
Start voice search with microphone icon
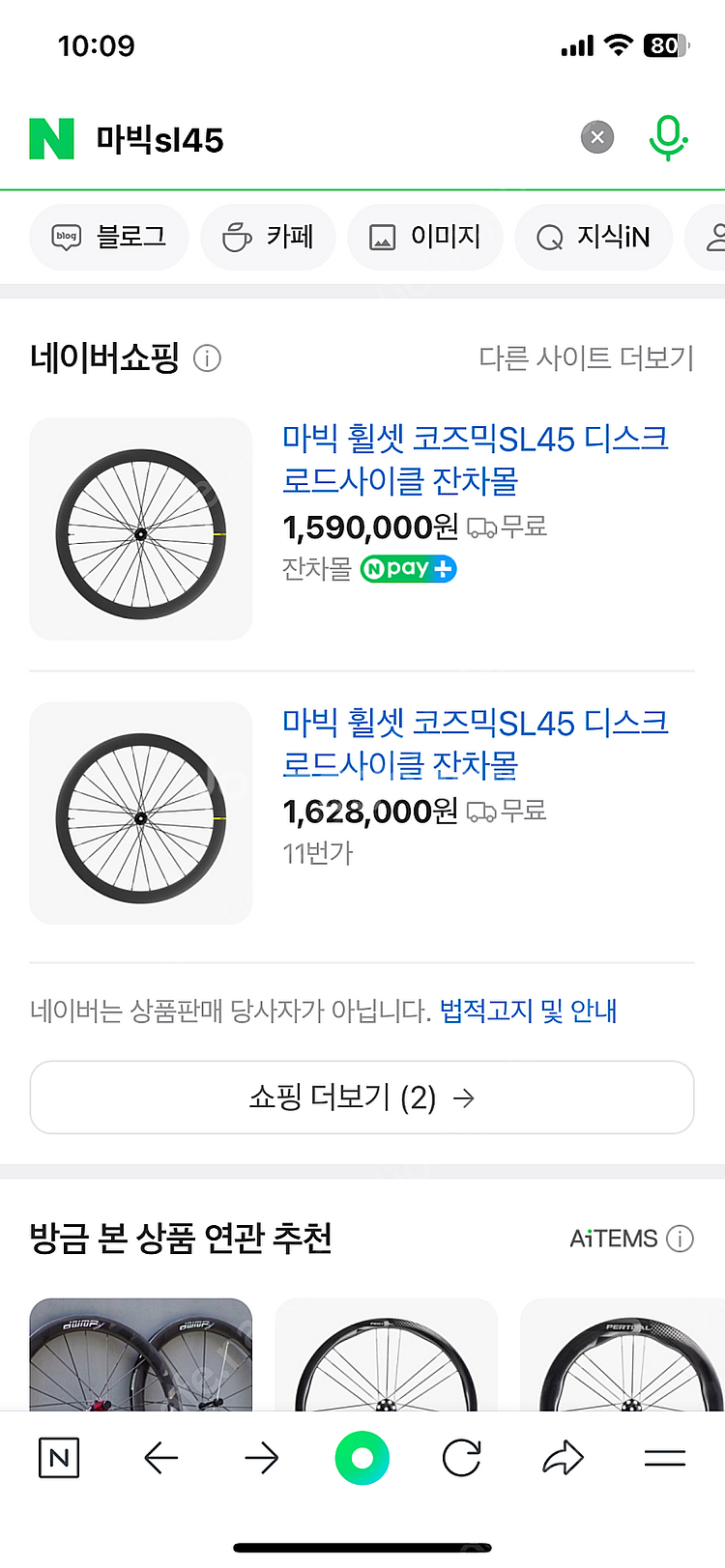[x=667, y=138]
